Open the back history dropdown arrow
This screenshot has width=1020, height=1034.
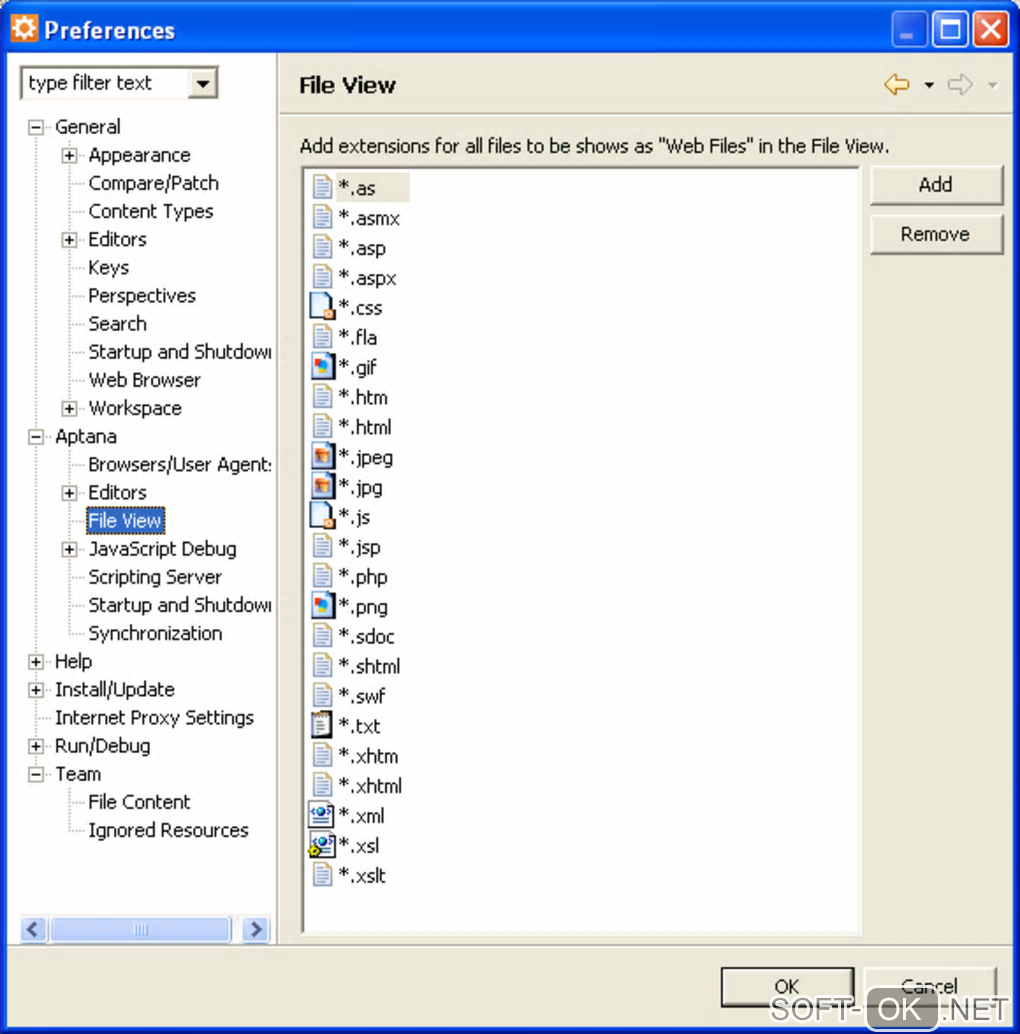pyautogui.click(x=929, y=85)
